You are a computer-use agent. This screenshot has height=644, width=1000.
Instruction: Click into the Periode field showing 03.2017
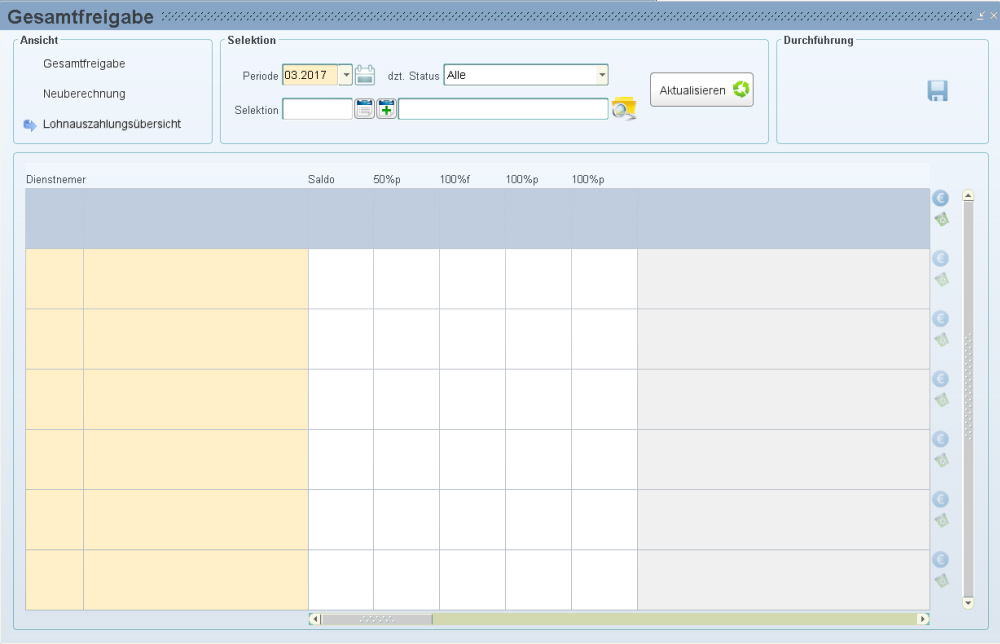(310, 75)
